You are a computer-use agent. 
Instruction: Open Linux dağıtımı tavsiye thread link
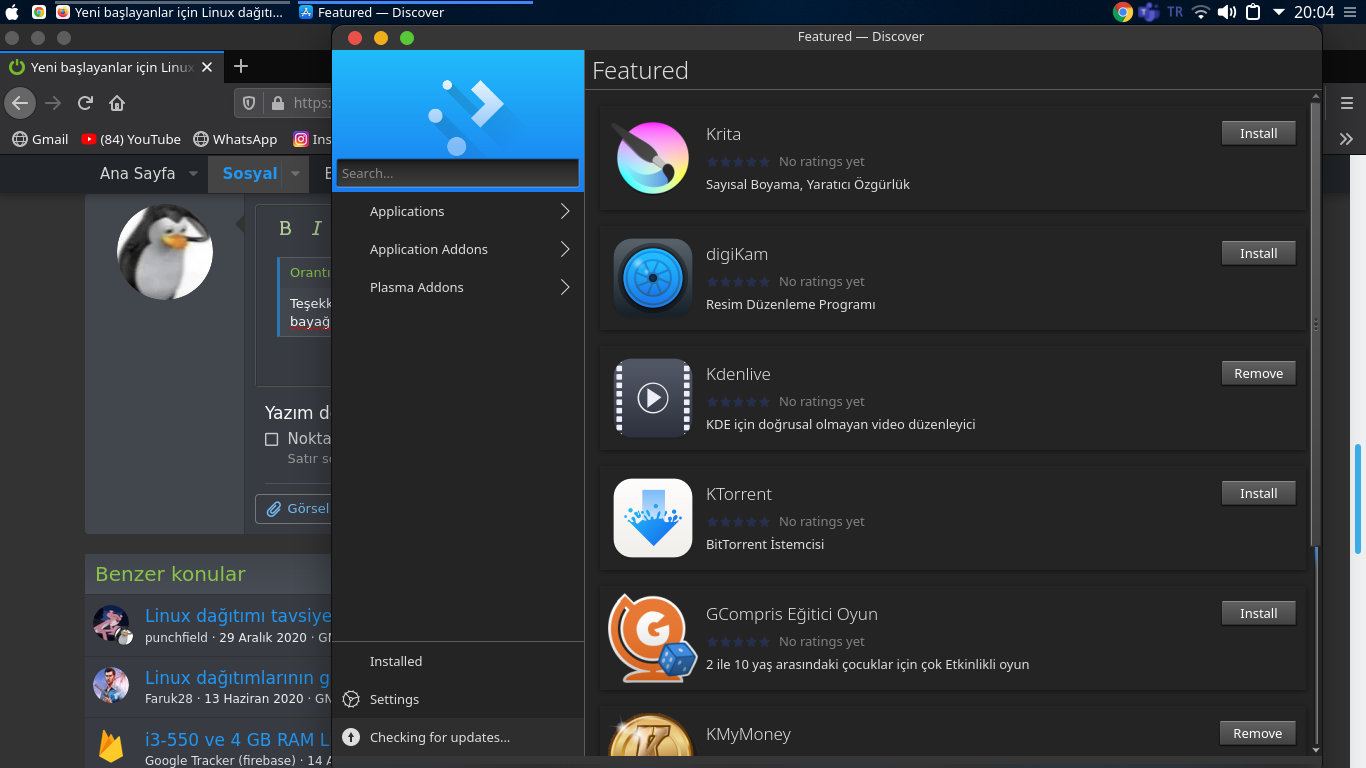point(238,615)
